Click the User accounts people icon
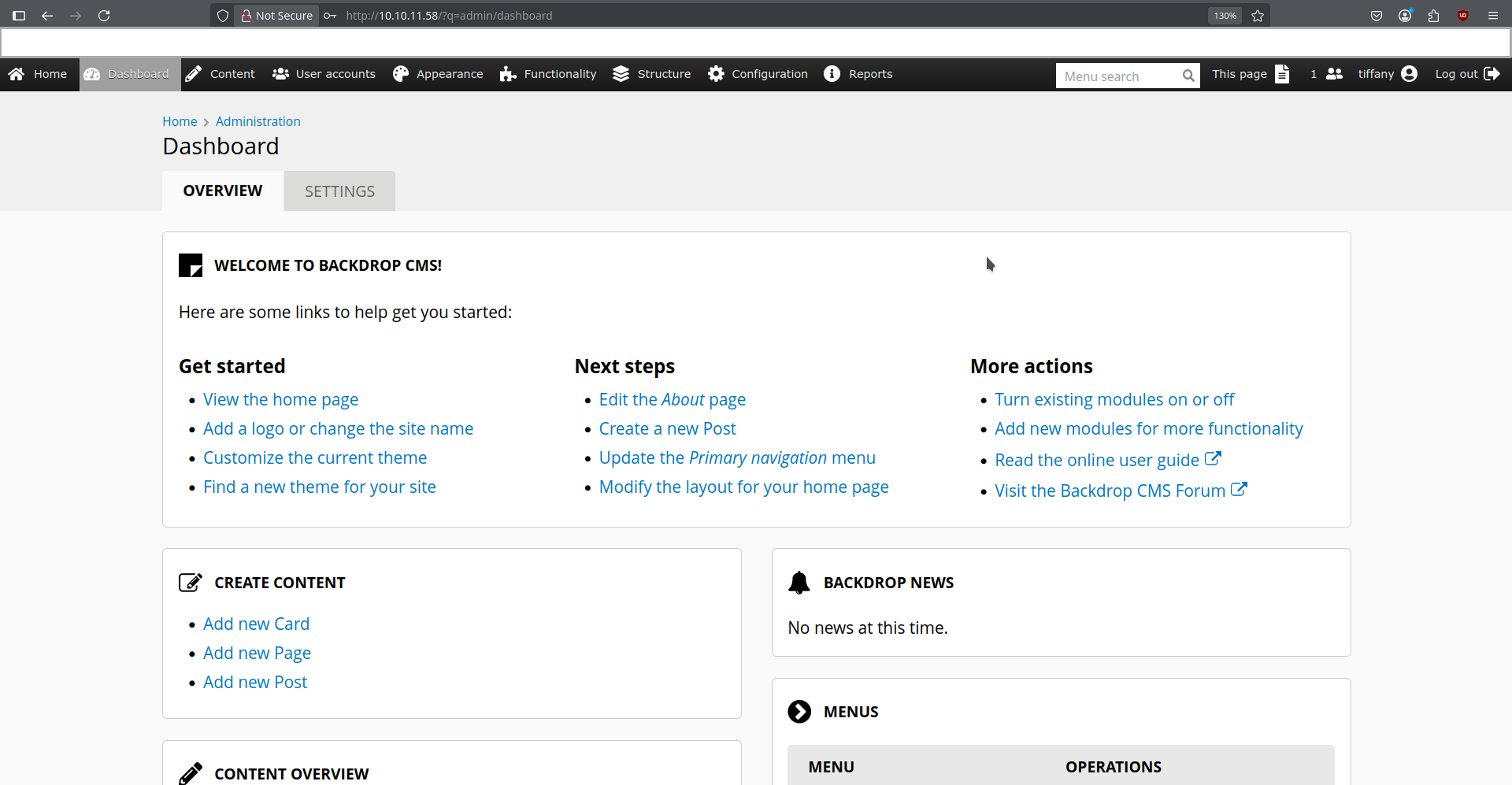The height and width of the screenshot is (785, 1512). [280, 74]
